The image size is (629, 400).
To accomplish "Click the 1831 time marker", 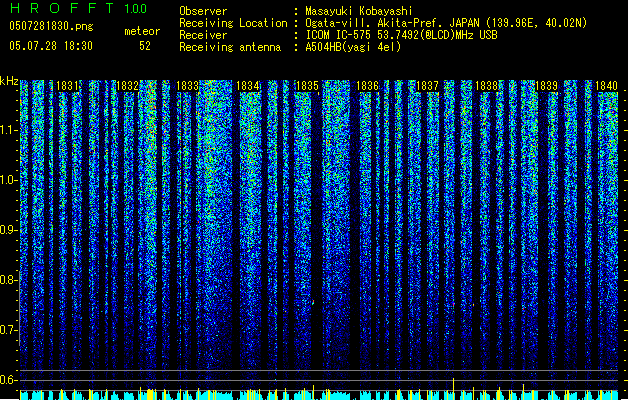I will click(x=69, y=86).
